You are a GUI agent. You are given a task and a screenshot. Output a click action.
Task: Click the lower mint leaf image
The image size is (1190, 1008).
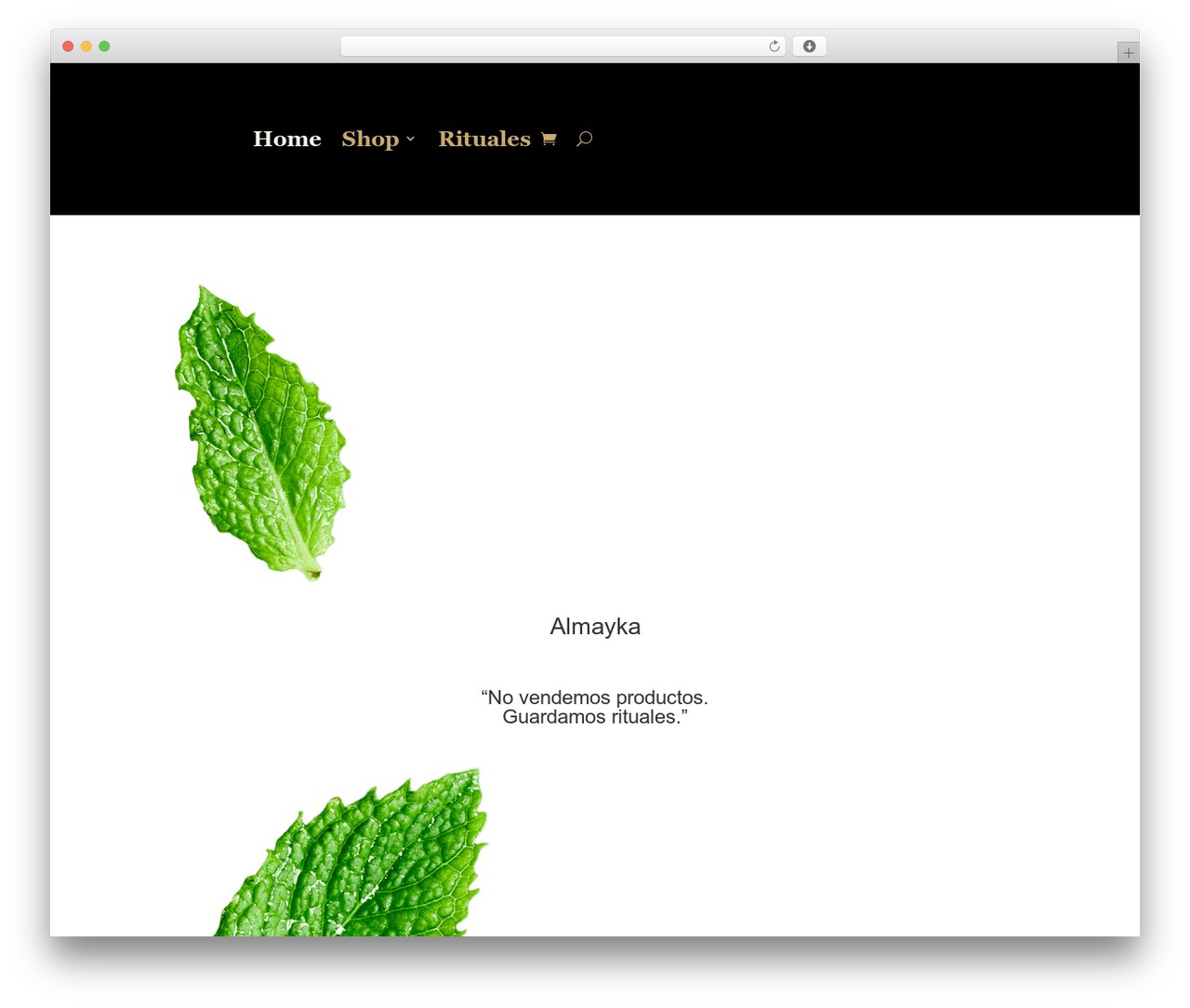(x=350, y=852)
